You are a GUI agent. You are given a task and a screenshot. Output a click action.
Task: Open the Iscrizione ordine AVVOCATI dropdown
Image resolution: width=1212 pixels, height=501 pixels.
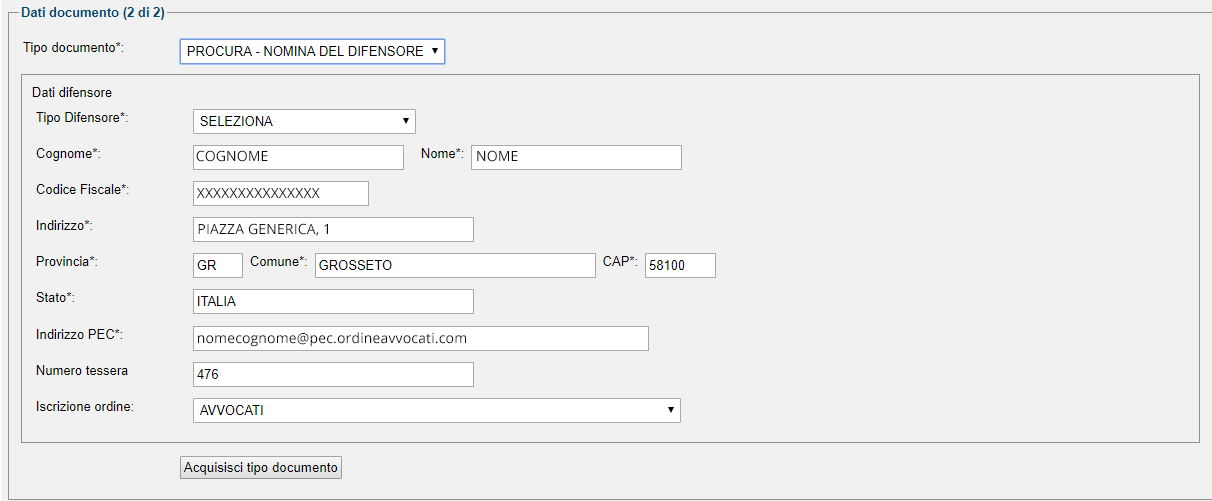[436, 410]
